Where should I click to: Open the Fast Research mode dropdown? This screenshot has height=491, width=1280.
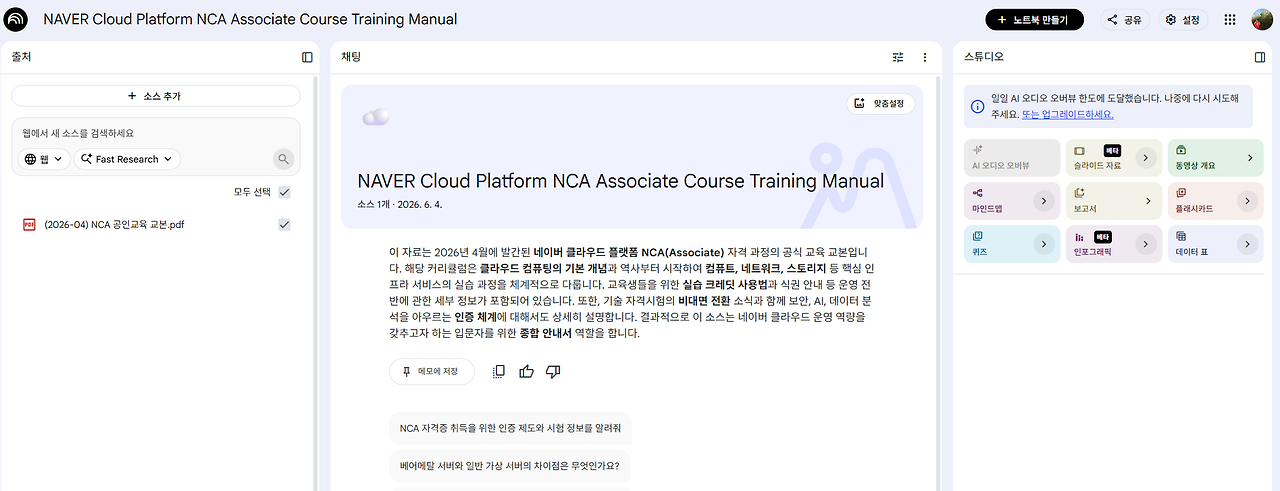pyautogui.click(x=127, y=159)
